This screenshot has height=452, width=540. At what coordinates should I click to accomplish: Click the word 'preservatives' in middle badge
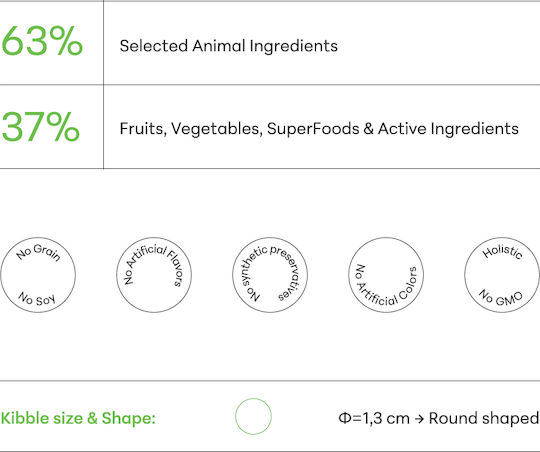click(x=287, y=272)
